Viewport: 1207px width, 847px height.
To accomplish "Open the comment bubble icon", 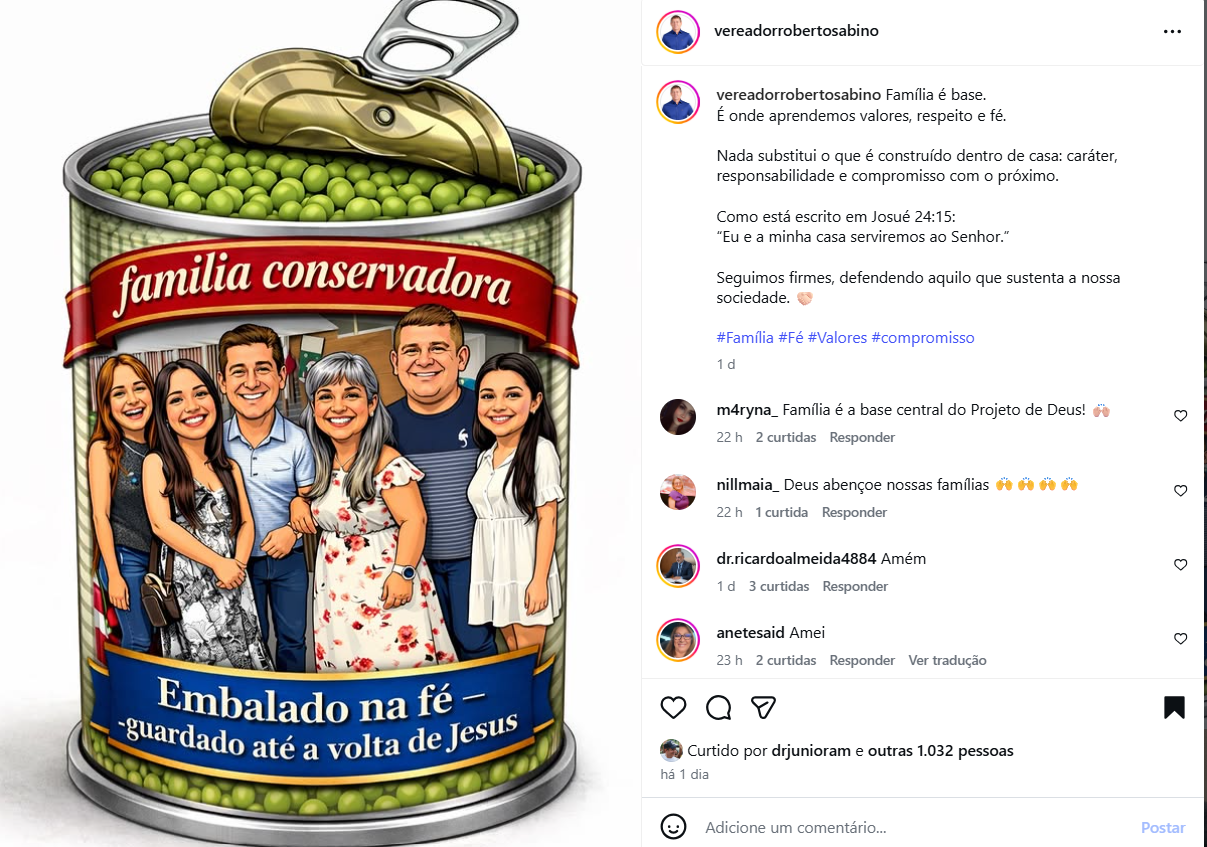I will pyautogui.click(x=718, y=708).
